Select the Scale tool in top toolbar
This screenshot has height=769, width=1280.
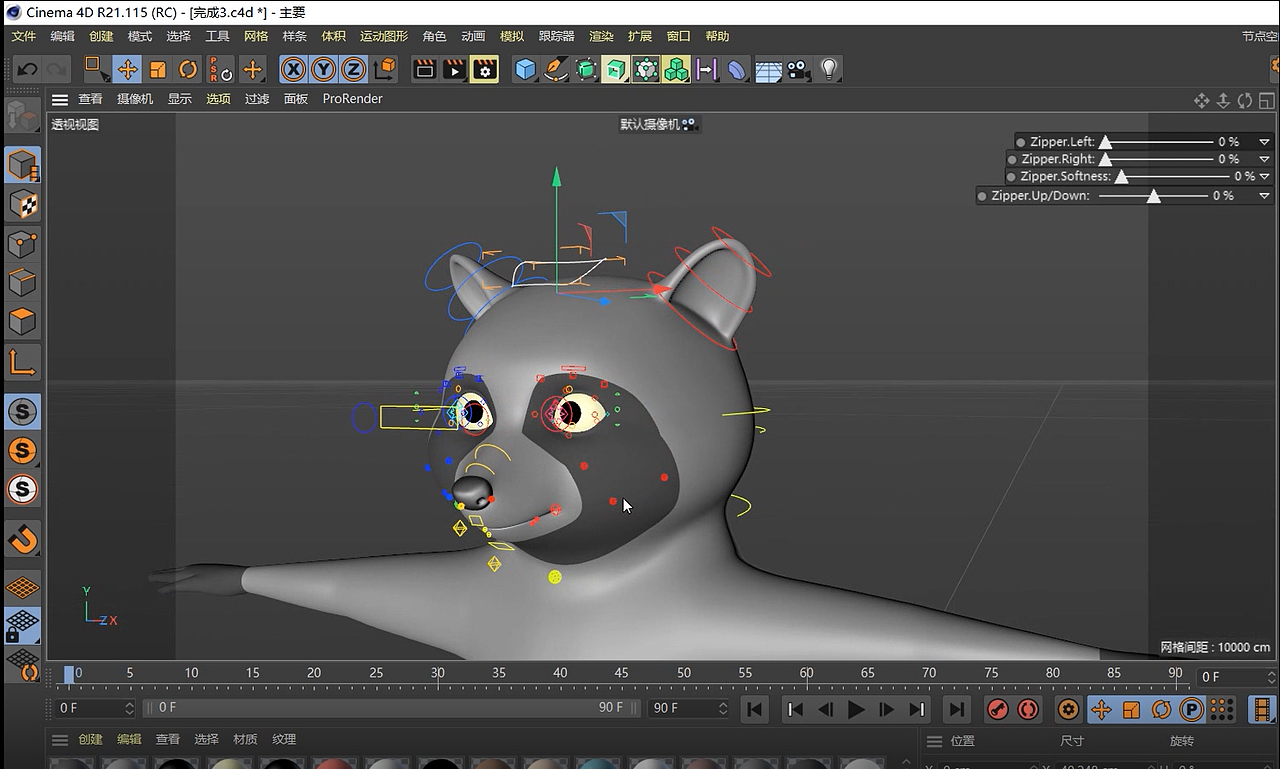[158, 69]
